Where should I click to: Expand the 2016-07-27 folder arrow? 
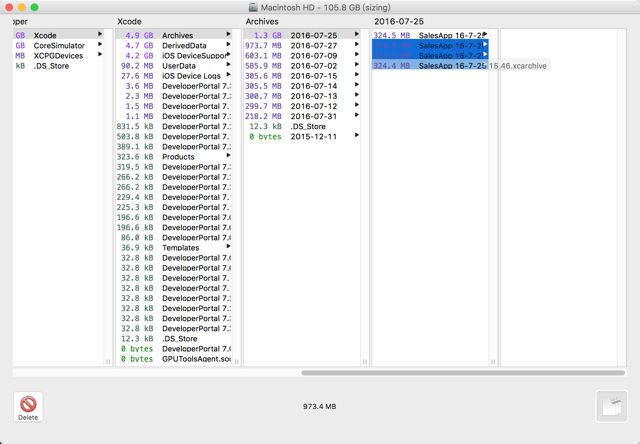(357, 44)
